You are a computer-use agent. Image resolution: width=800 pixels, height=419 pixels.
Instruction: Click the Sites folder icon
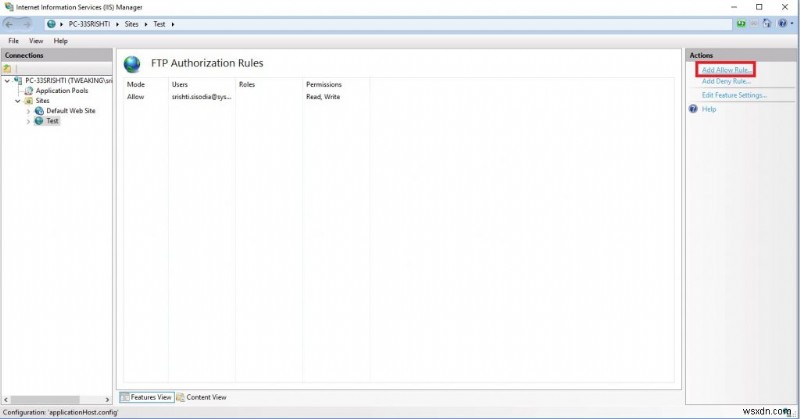pos(29,101)
